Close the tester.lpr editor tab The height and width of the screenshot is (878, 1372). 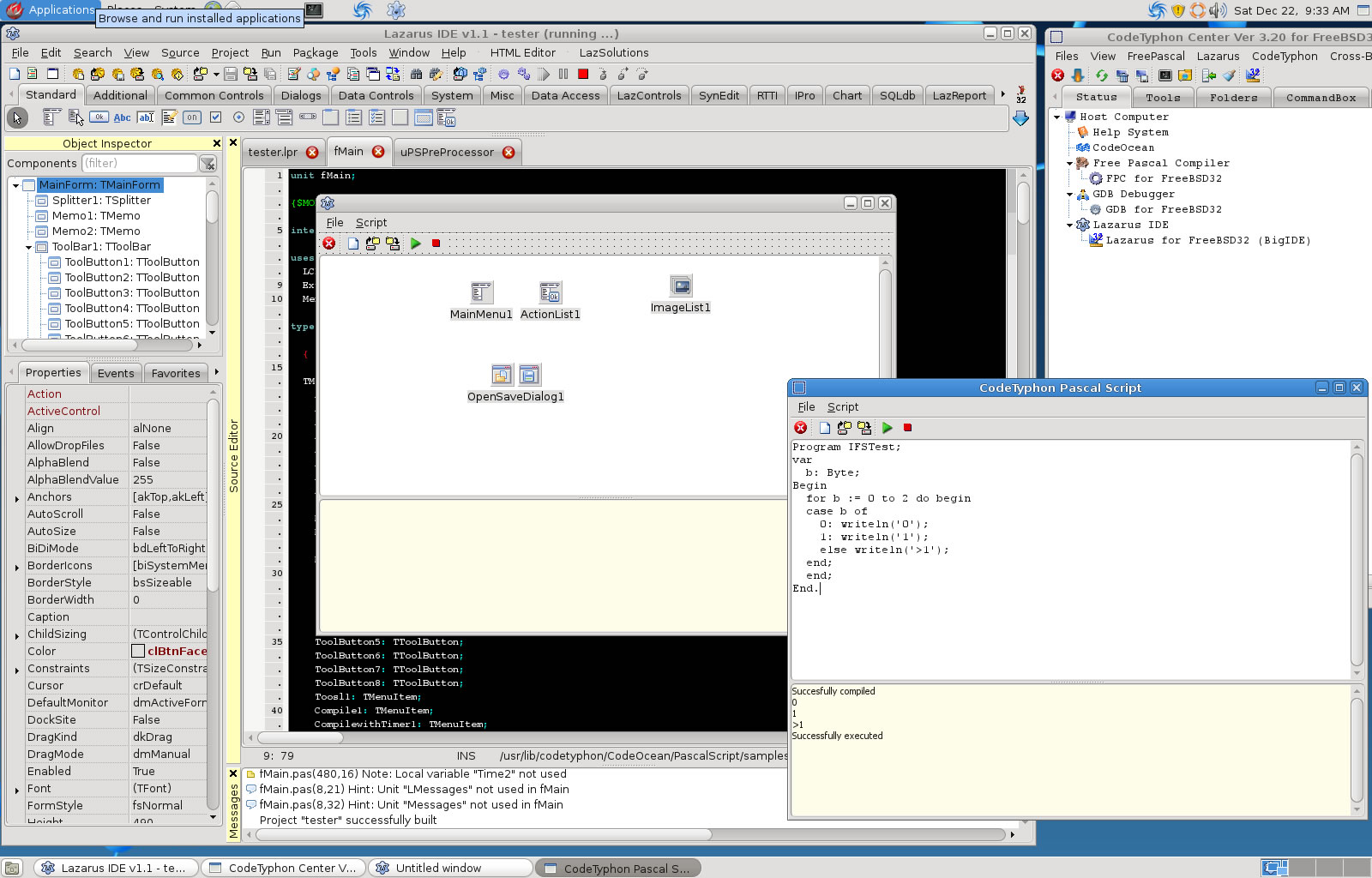coord(312,152)
